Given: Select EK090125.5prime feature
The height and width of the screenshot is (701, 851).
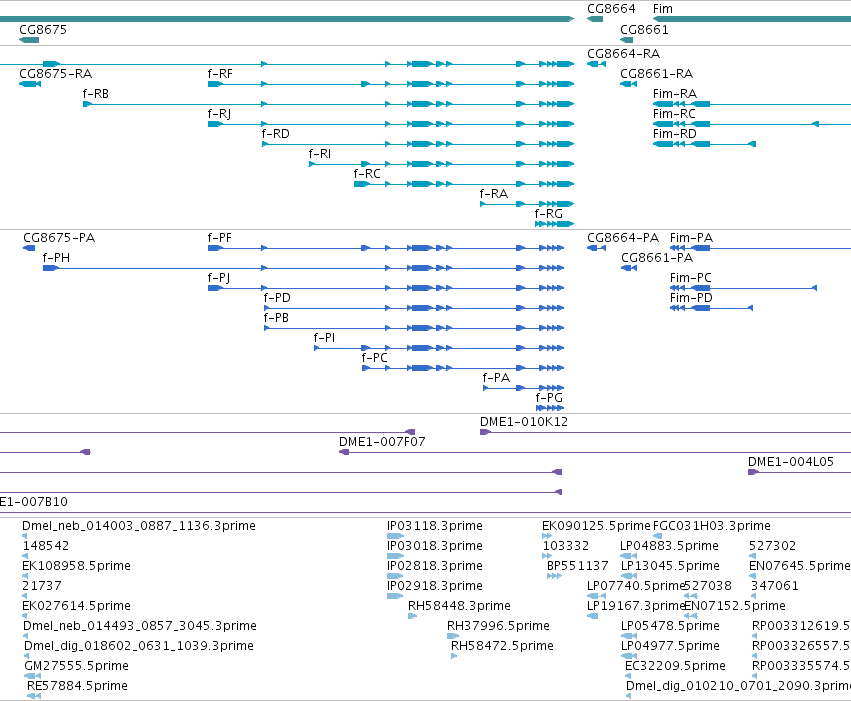Looking at the screenshot, I should pos(596,526).
